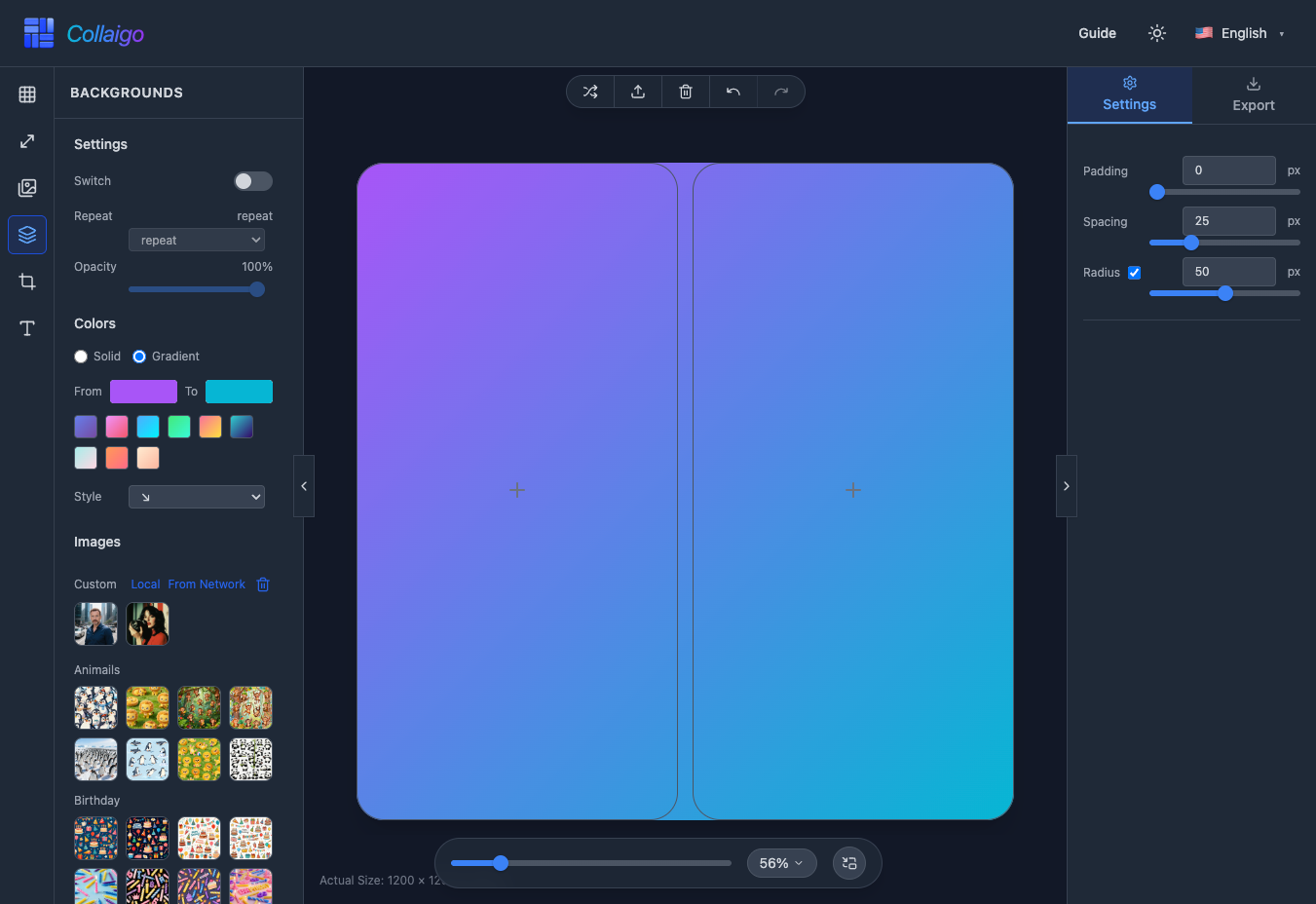The width and height of the screenshot is (1316, 904).
Task: Choose the purple-blue gradient preset swatch
Action: click(x=86, y=427)
